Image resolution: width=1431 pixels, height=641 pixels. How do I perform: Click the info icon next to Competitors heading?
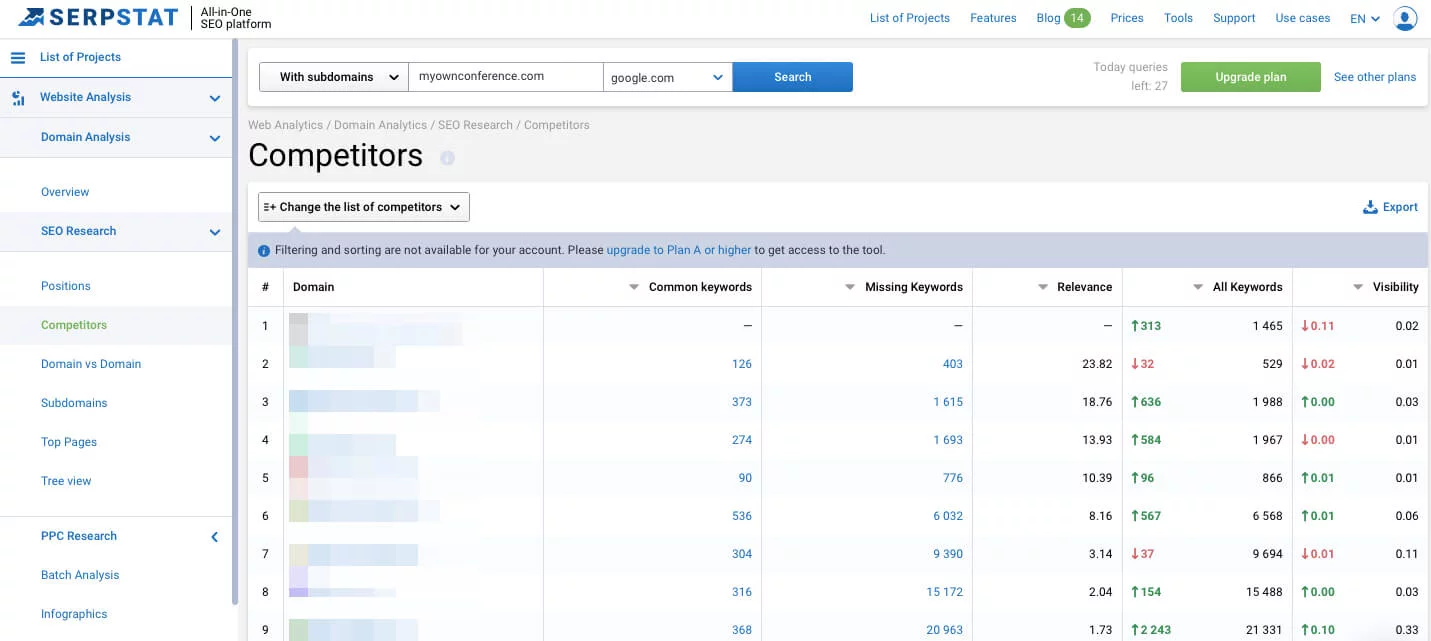(447, 158)
